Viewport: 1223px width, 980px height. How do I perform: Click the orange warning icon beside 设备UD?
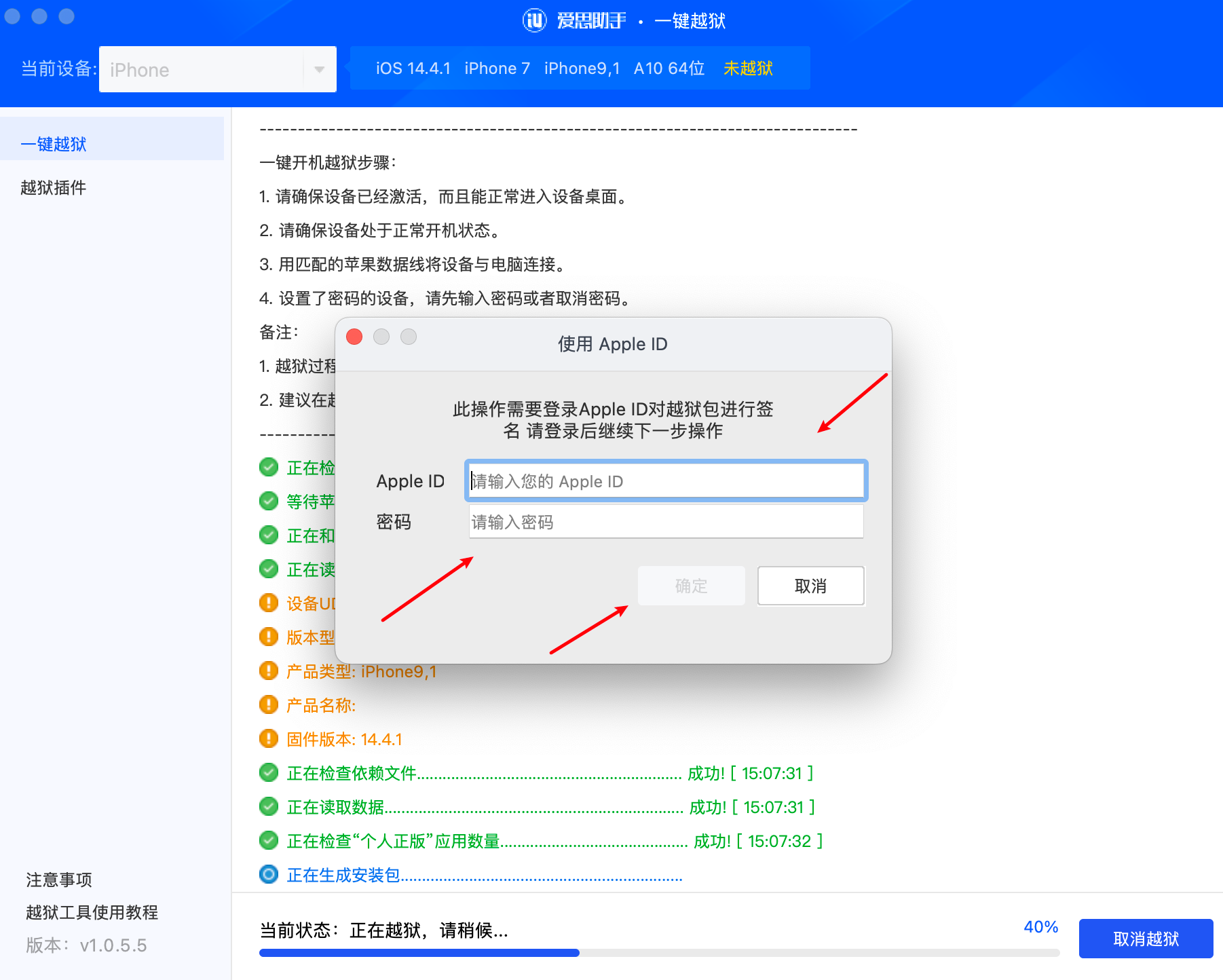pyautogui.click(x=269, y=603)
